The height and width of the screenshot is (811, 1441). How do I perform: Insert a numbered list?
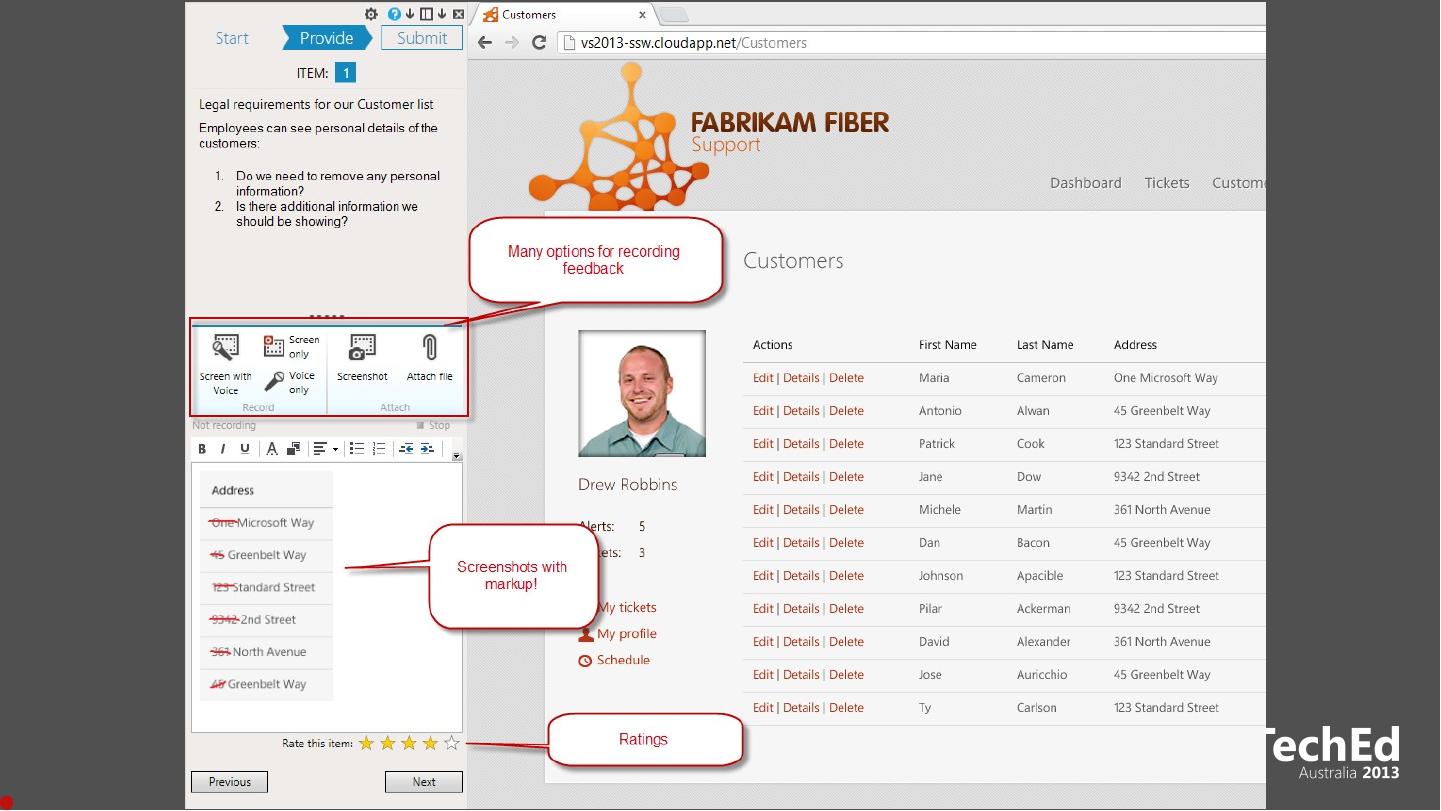[378, 449]
